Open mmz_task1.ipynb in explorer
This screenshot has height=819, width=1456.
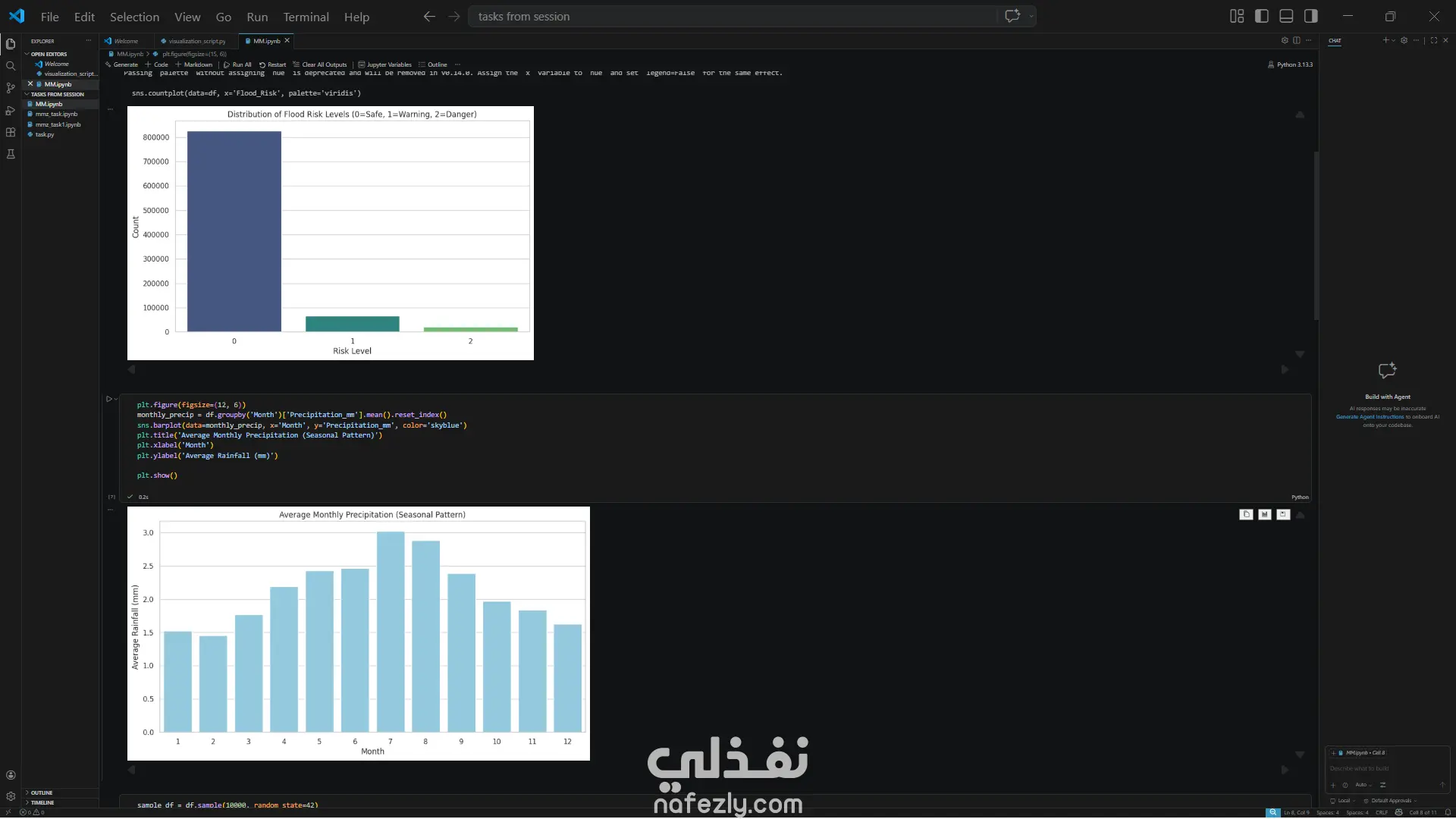tap(58, 124)
